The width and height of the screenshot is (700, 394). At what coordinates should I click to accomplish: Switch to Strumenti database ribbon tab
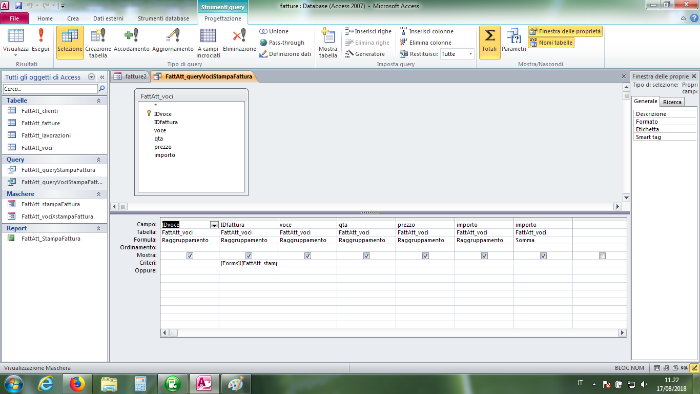coord(163,18)
